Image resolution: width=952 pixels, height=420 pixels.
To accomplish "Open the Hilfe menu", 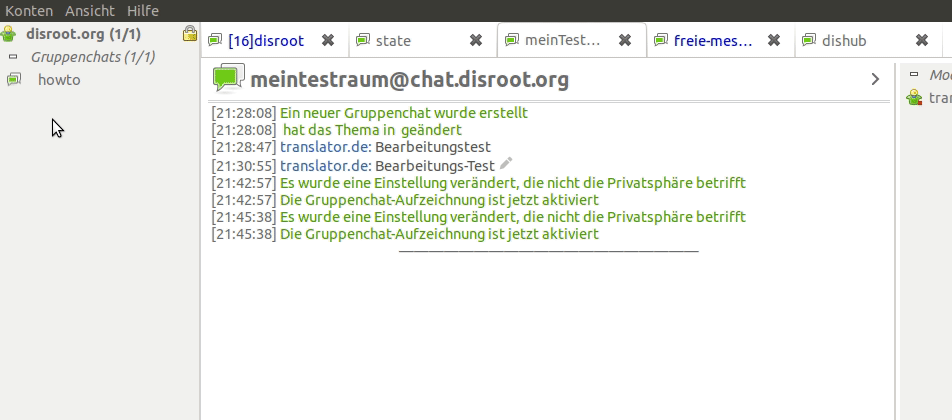I will (x=143, y=10).
